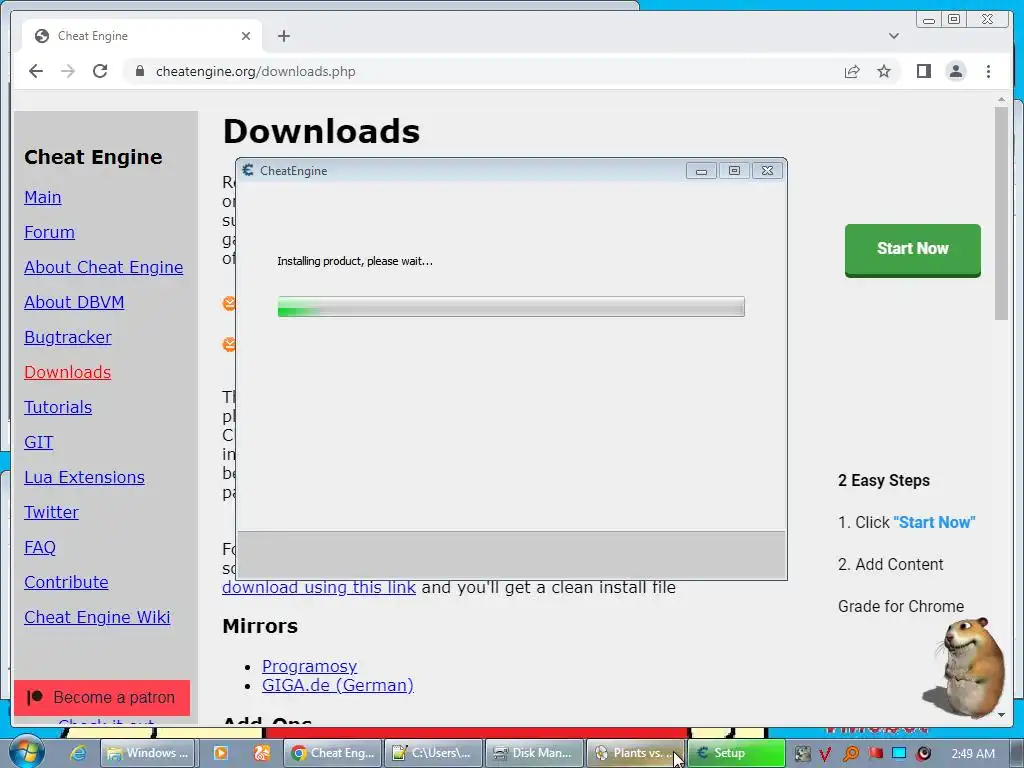Open About Cheat Engine page
The height and width of the screenshot is (768, 1024).
click(x=103, y=267)
